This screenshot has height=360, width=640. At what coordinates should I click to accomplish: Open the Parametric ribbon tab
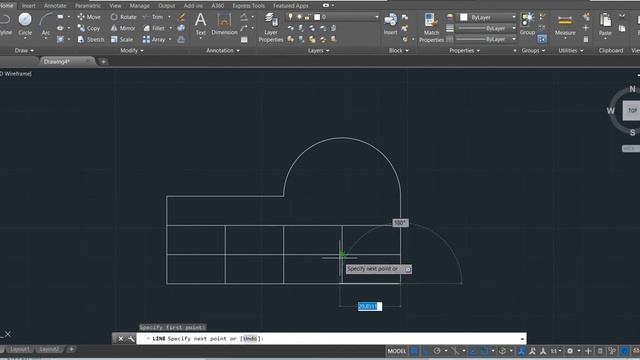click(x=88, y=6)
